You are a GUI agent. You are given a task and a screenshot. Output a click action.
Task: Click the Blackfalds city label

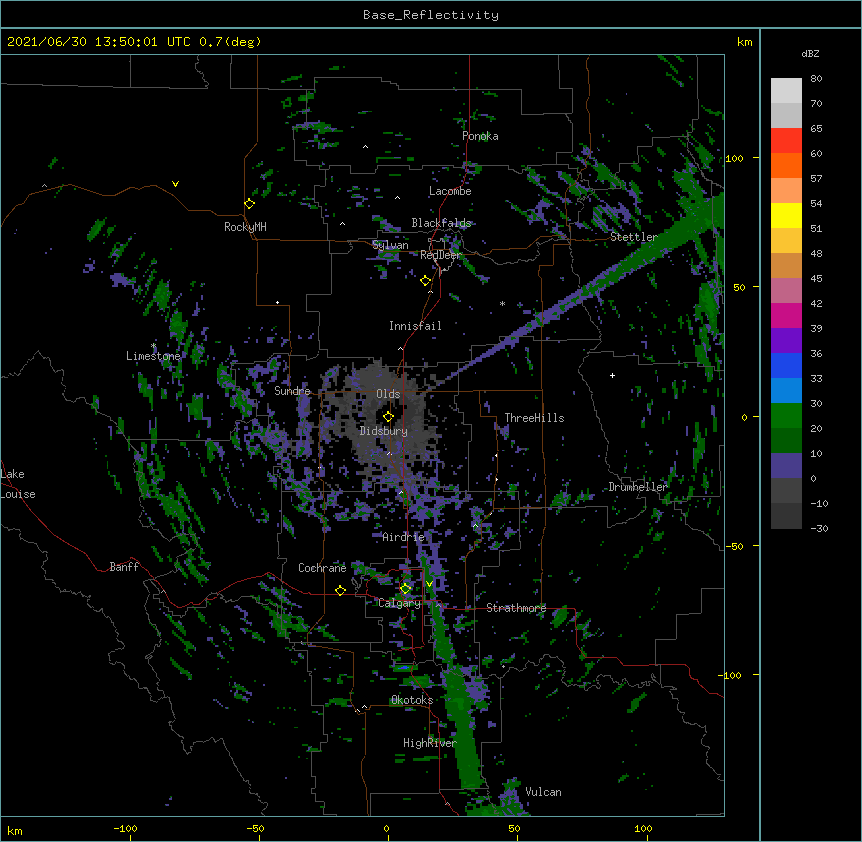441,223
